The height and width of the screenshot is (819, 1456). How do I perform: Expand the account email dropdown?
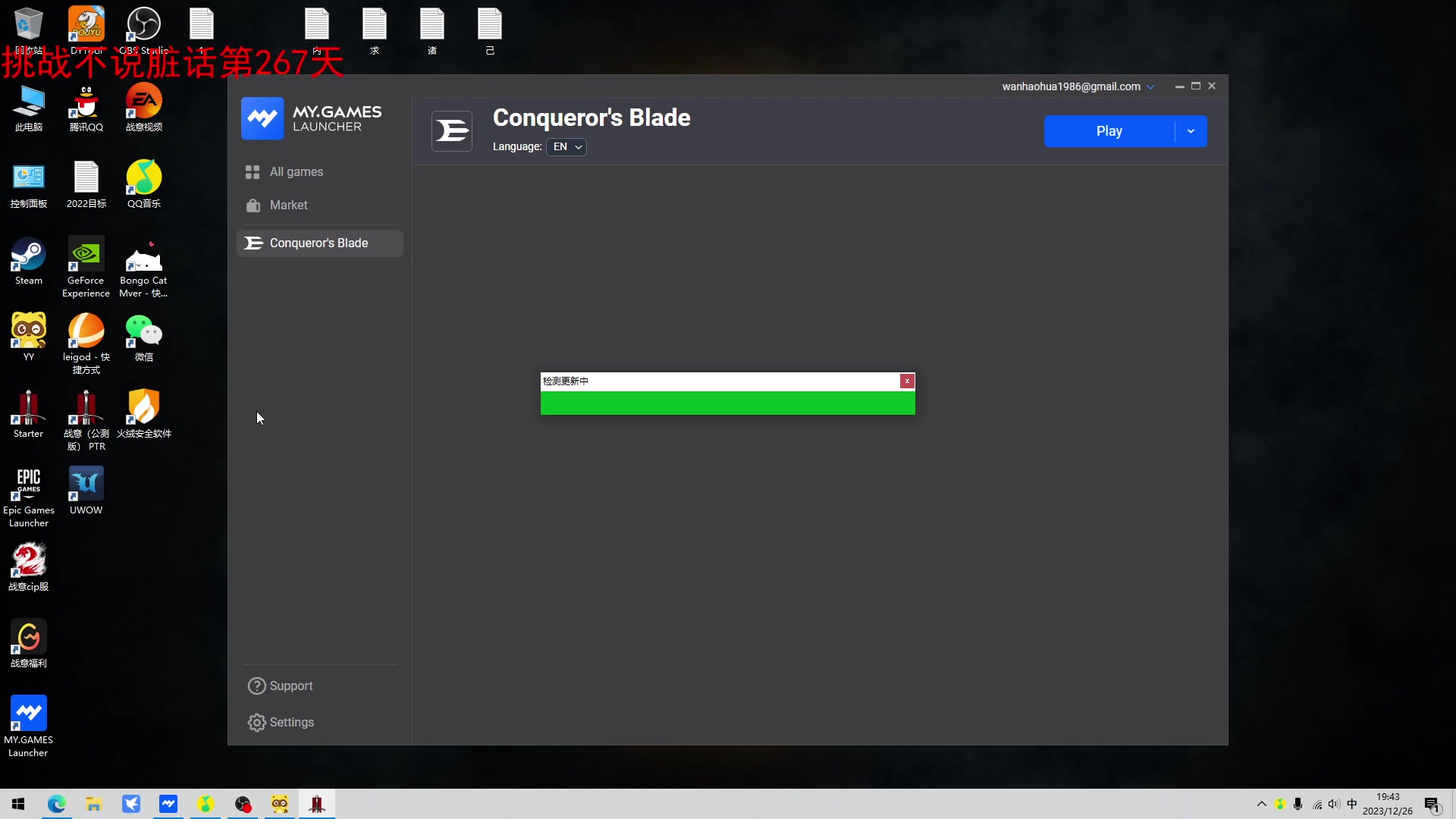coord(1150,87)
